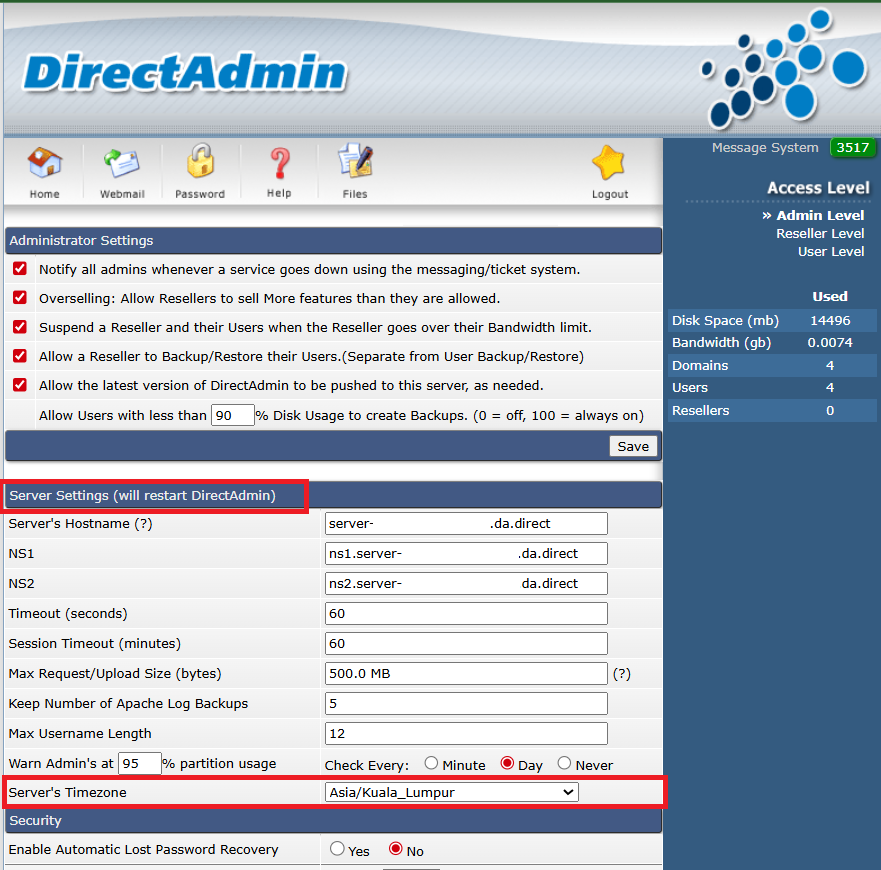Click the Home house icon
The image size is (881, 870).
point(45,162)
